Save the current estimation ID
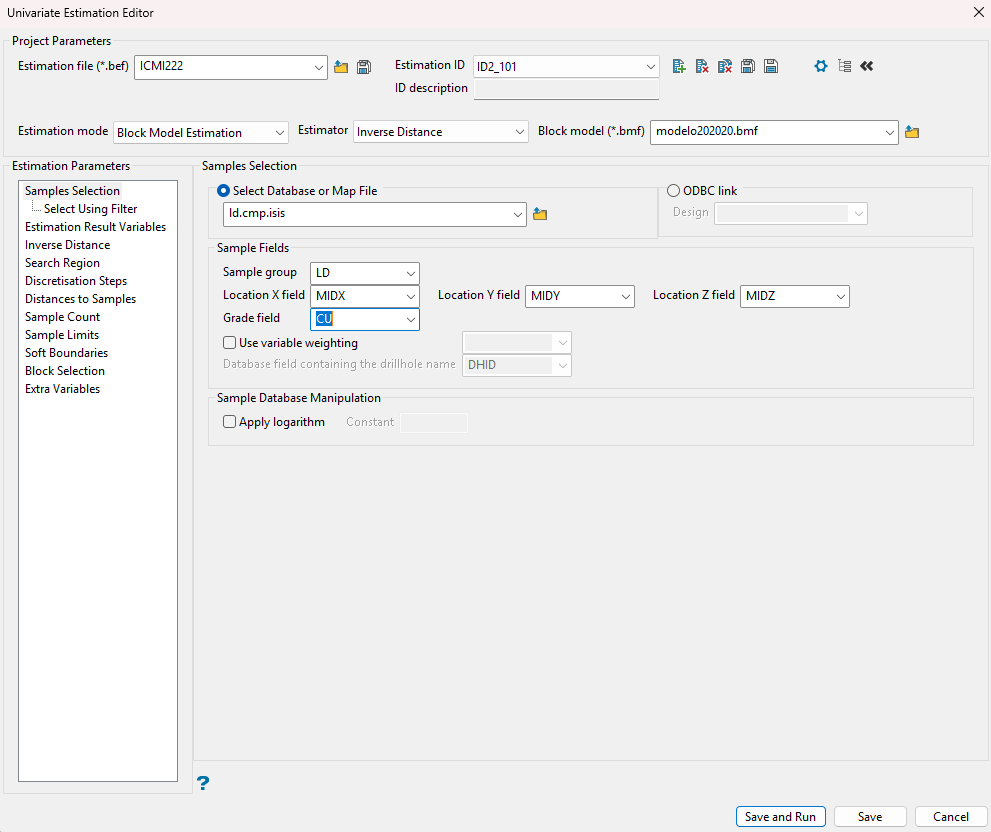The image size is (991, 832). (x=770, y=66)
